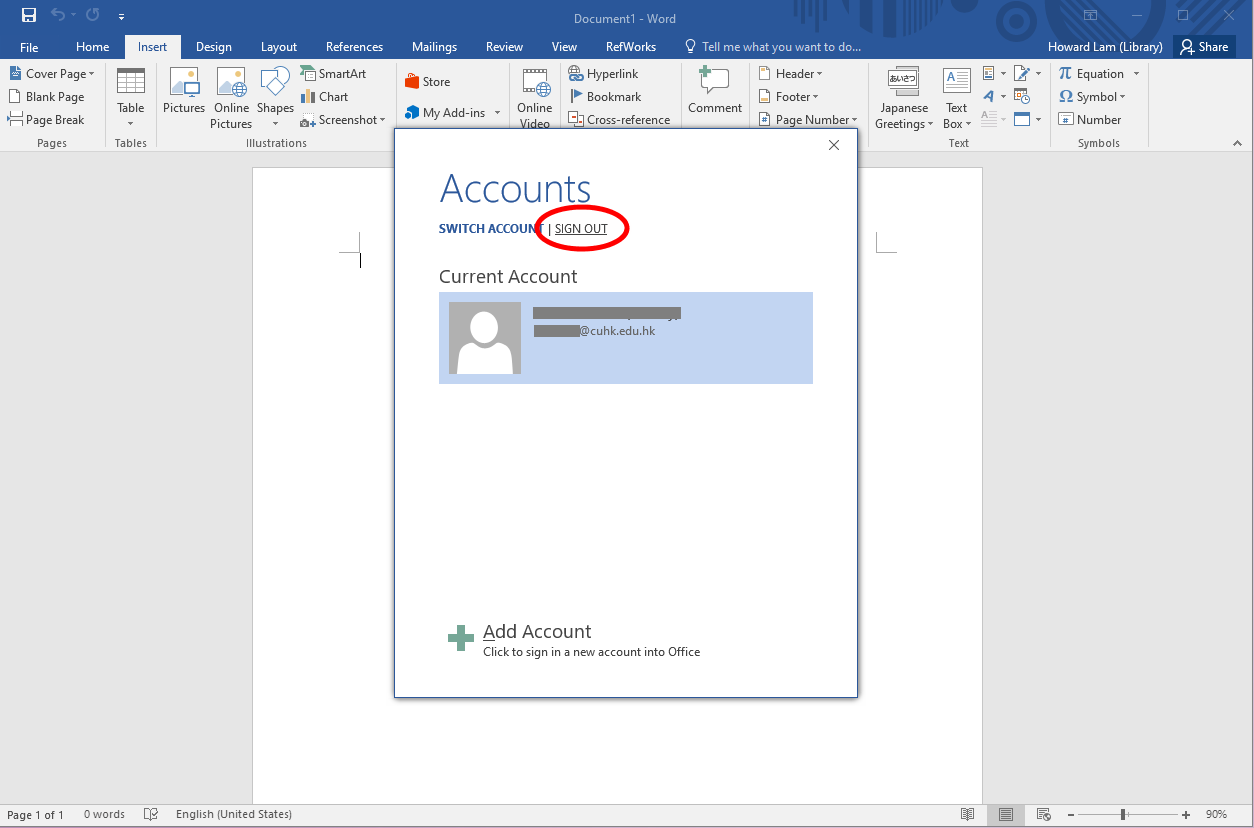Open Customize Quick Access Toolbar arrow

coord(121,17)
